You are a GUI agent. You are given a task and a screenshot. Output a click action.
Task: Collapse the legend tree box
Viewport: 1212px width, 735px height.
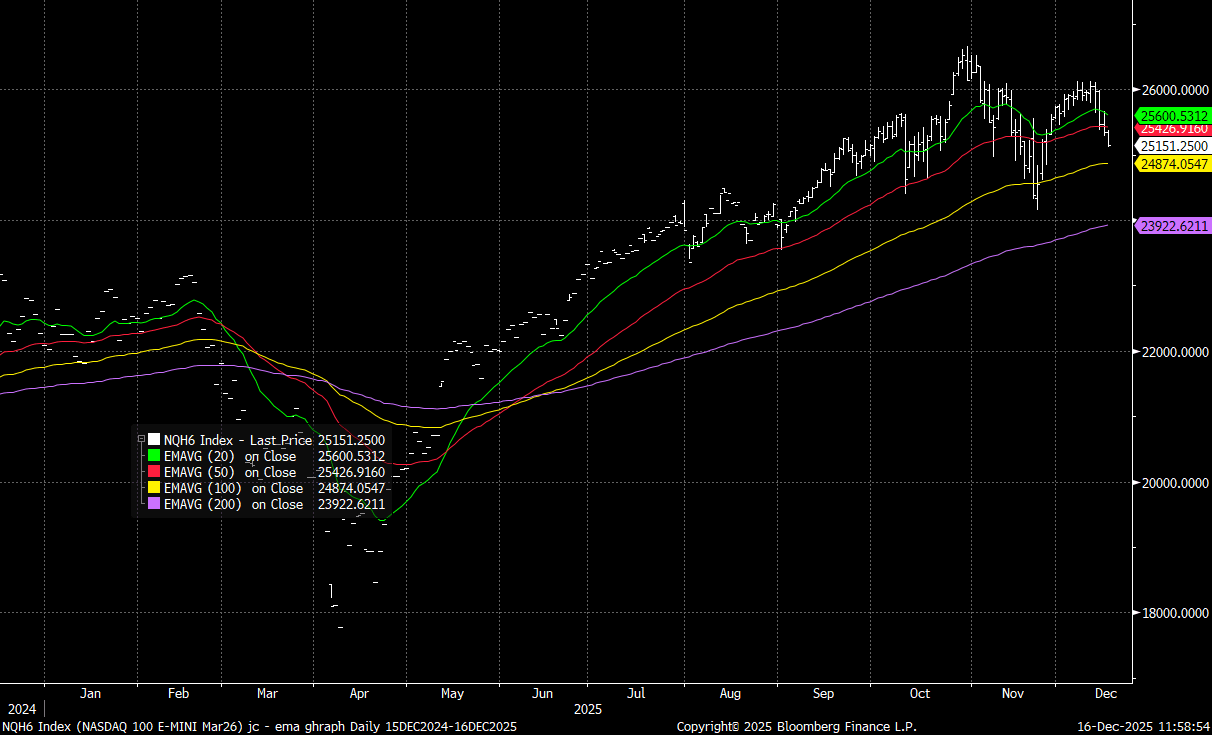[x=141, y=439]
